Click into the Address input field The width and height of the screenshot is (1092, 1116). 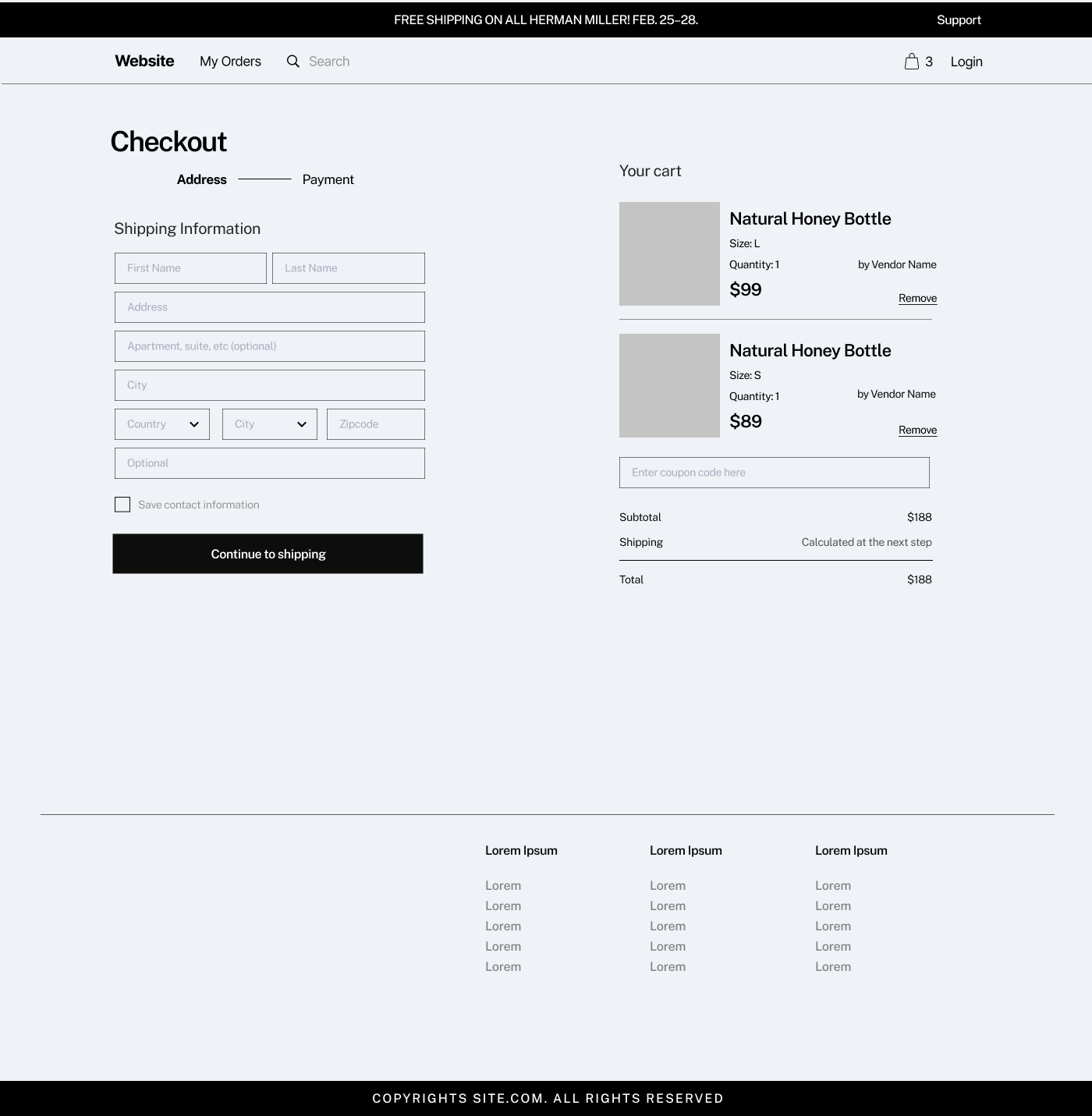(x=270, y=307)
